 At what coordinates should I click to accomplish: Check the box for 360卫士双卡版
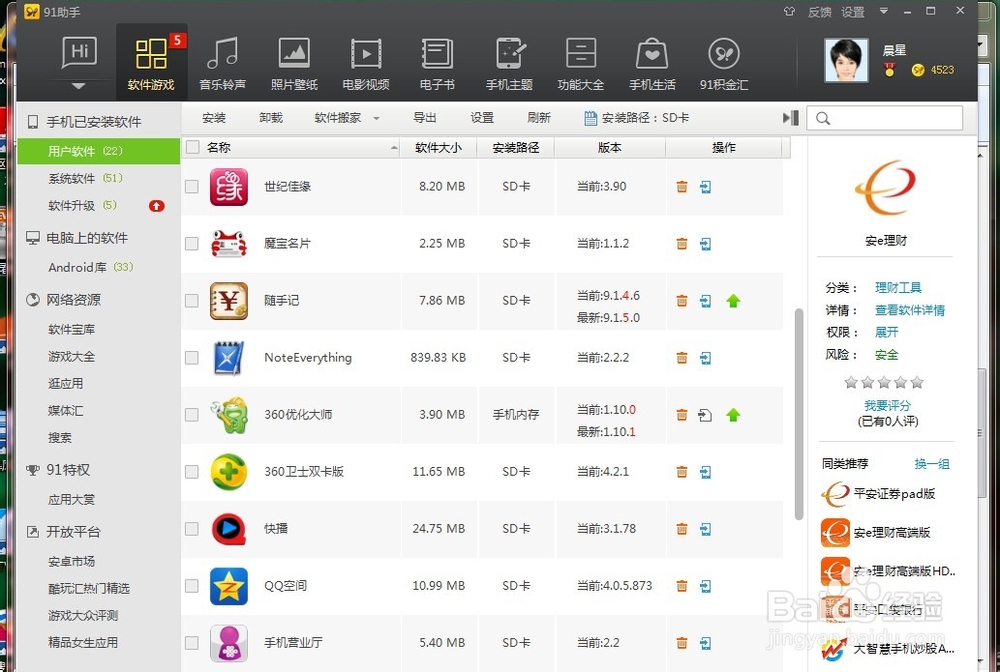tap(191, 472)
